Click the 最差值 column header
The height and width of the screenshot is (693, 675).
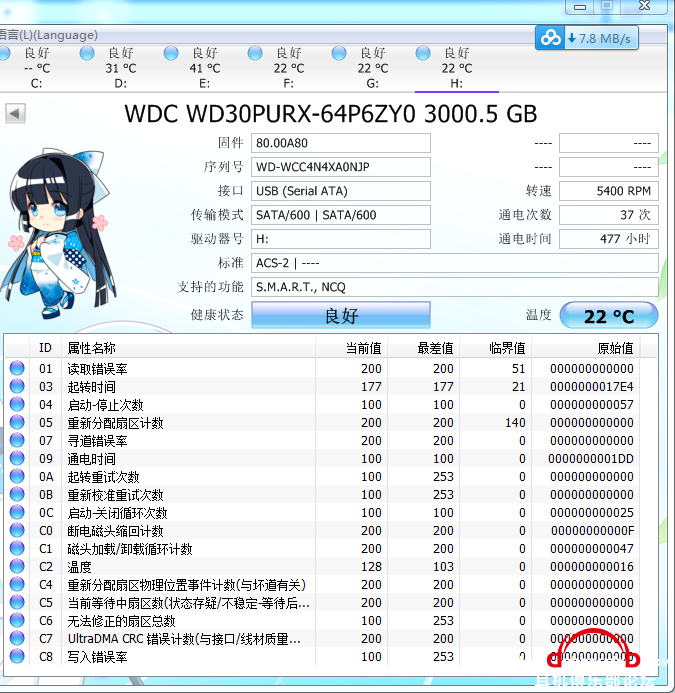coord(423,348)
